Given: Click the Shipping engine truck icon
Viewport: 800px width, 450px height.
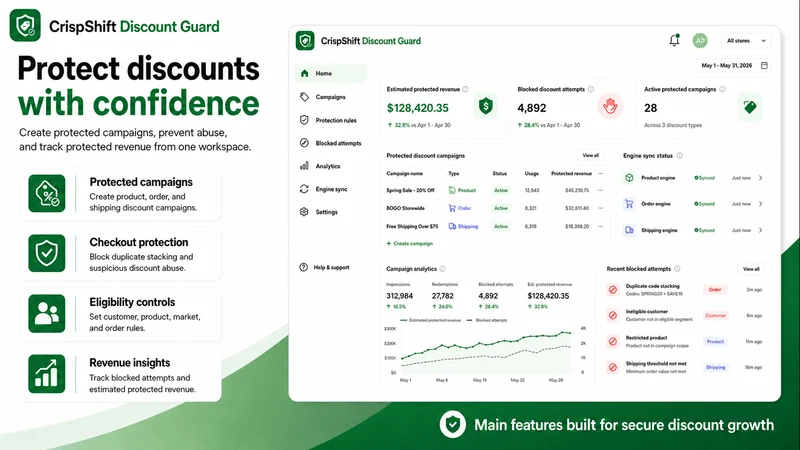Looking at the screenshot, I should [x=629, y=231].
